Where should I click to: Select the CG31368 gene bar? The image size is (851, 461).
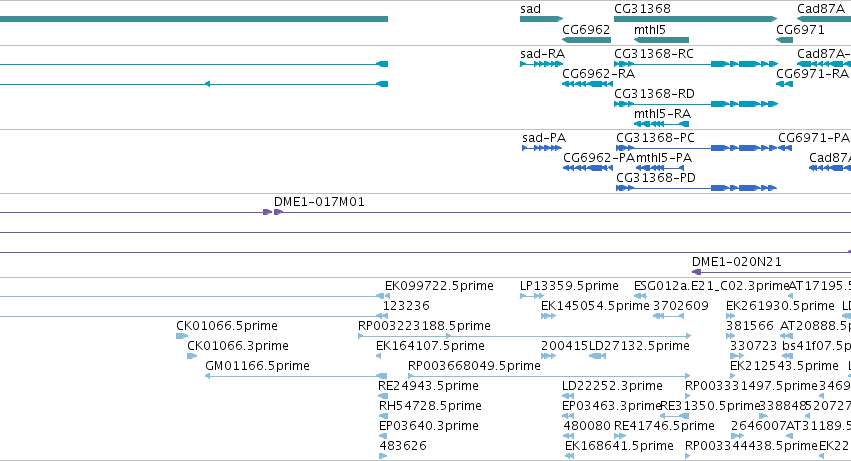(x=695, y=19)
